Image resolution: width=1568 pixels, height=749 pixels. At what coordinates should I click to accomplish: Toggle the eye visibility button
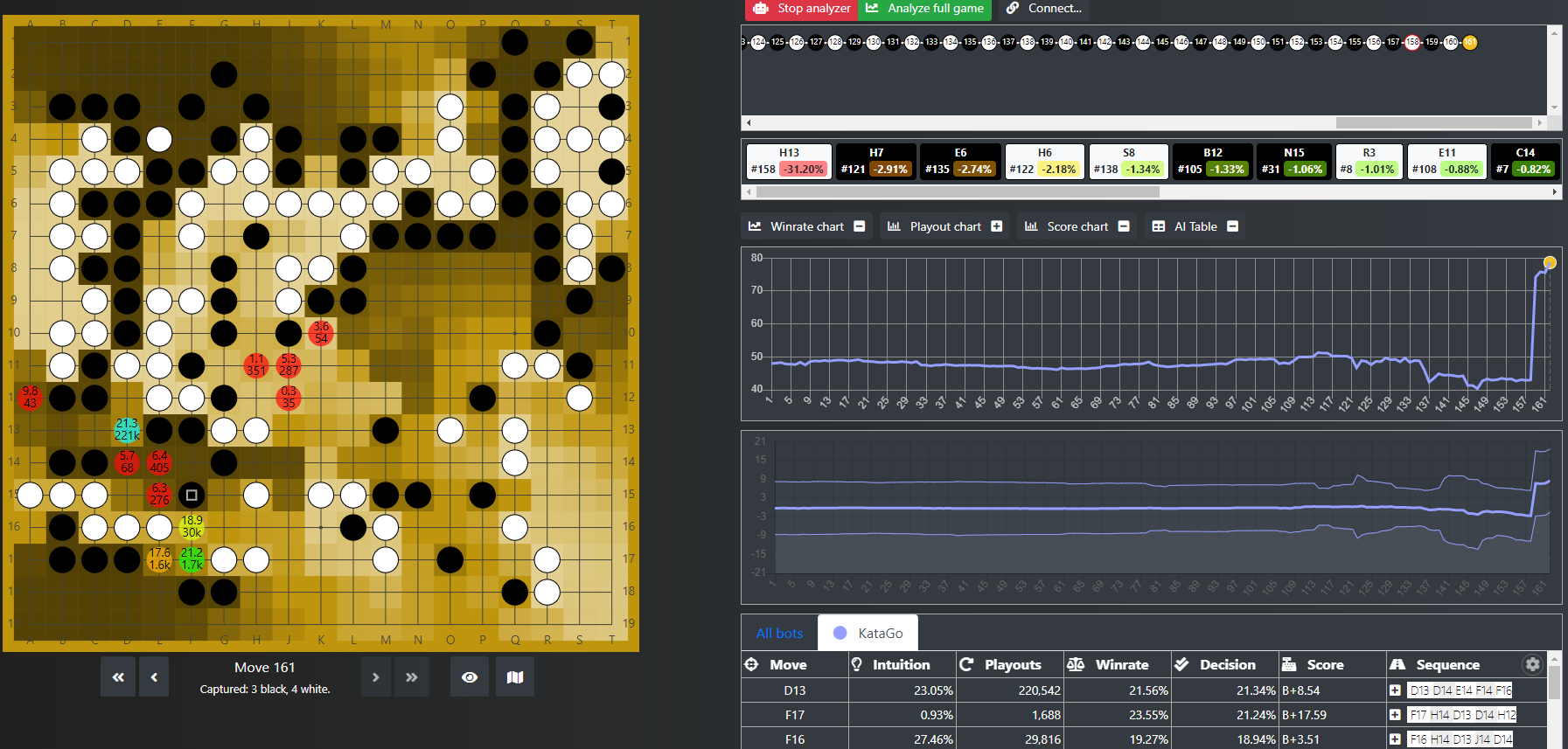tap(470, 677)
